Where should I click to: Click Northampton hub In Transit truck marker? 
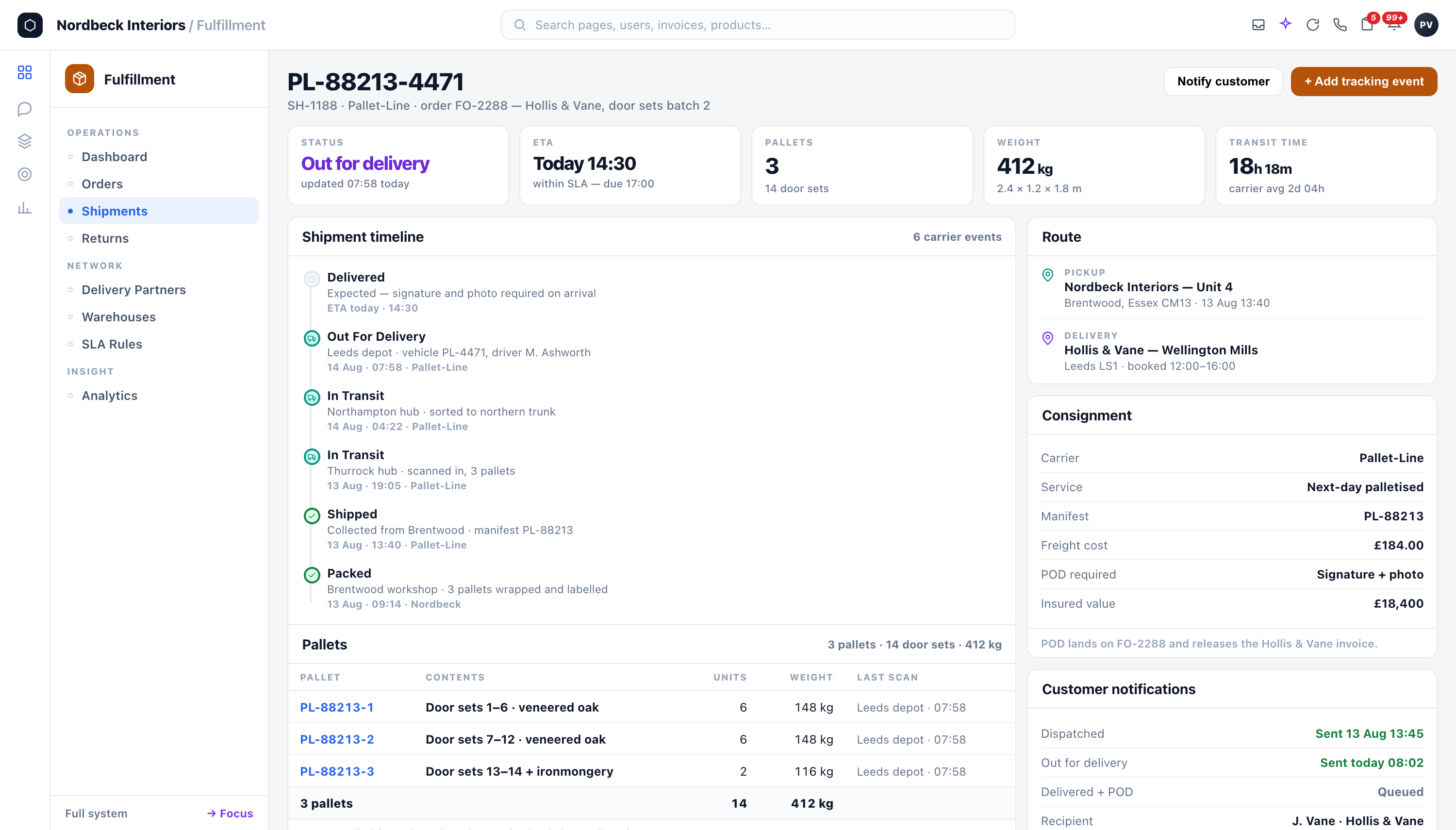coord(312,398)
